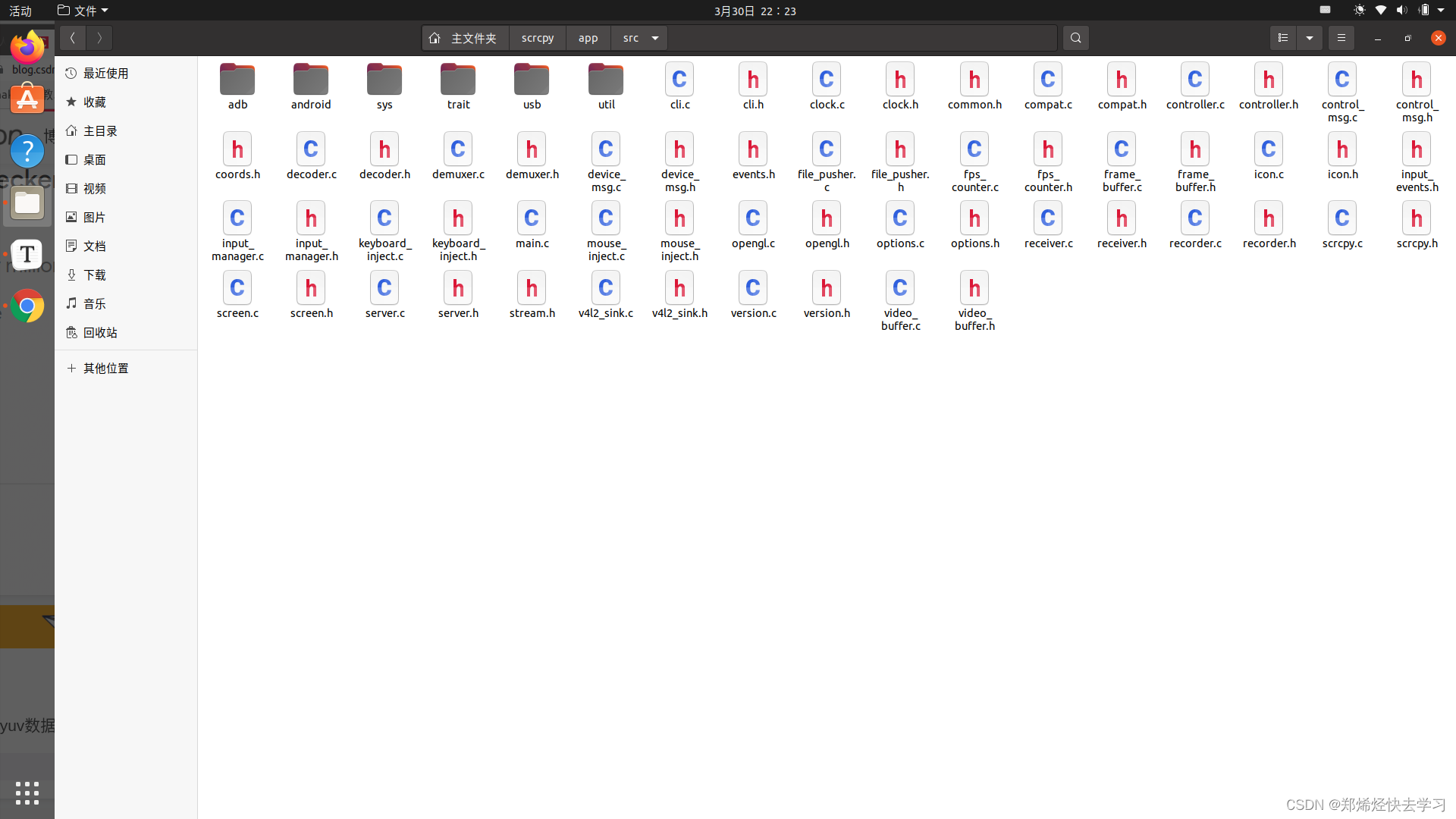Open view options dropdown arrow
The width and height of the screenshot is (1456, 819).
tap(1310, 38)
